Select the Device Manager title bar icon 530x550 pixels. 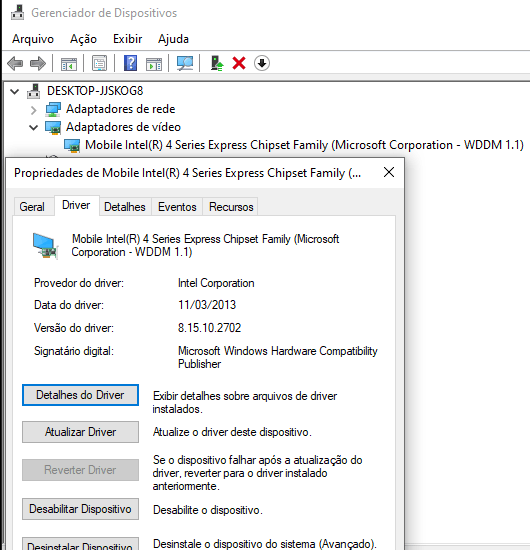pyautogui.click(x=18, y=12)
